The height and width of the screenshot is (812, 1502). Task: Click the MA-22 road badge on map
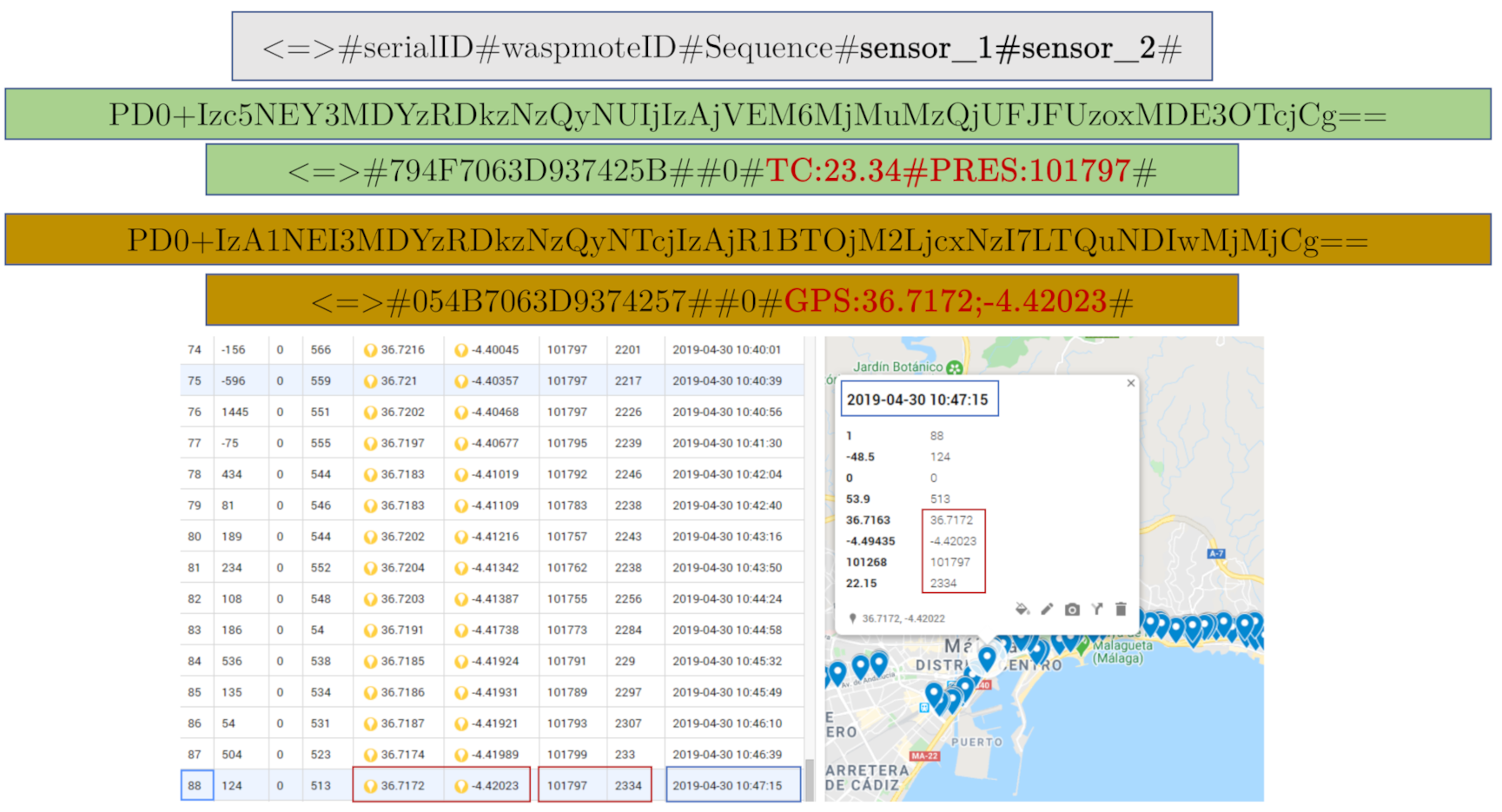click(924, 756)
